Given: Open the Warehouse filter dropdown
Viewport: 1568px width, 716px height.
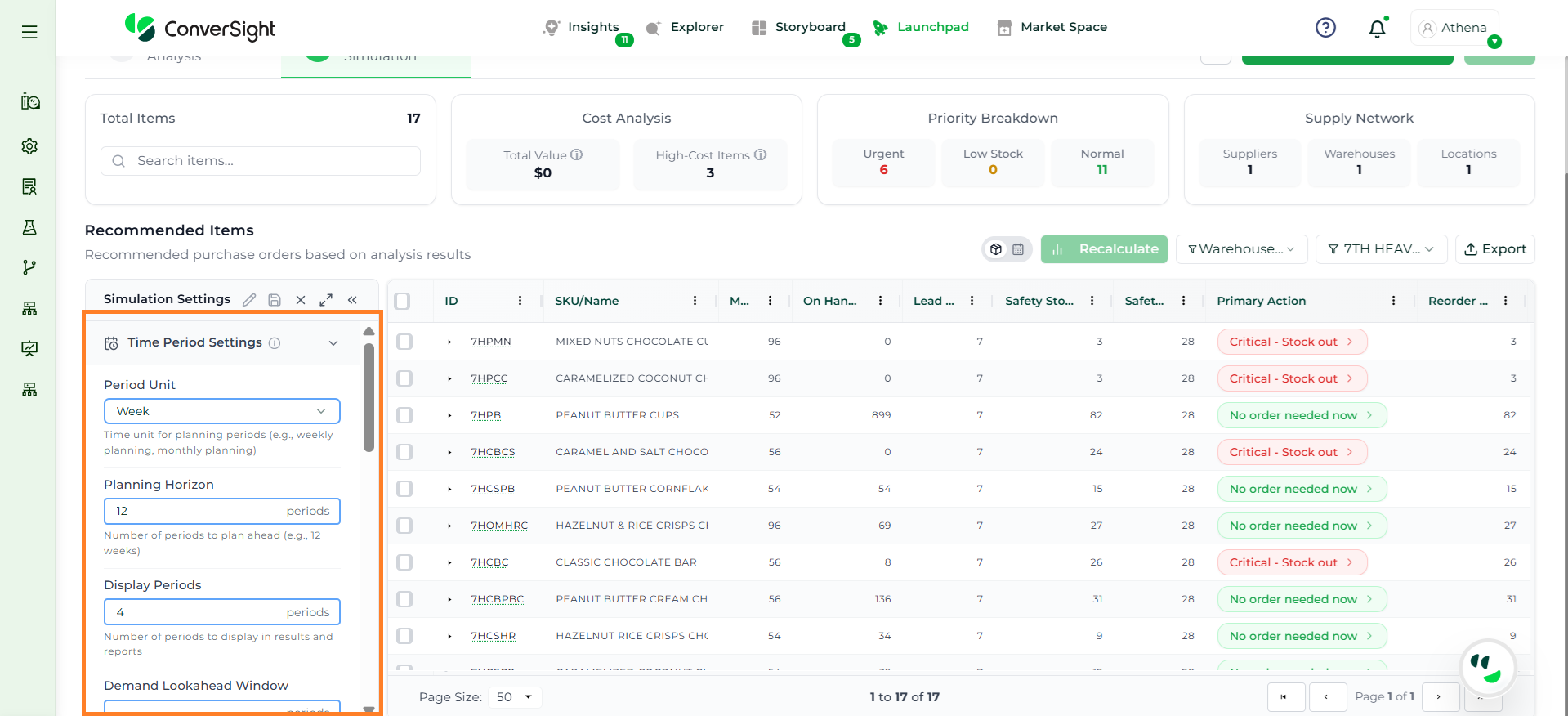Looking at the screenshot, I should point(1241,249).
